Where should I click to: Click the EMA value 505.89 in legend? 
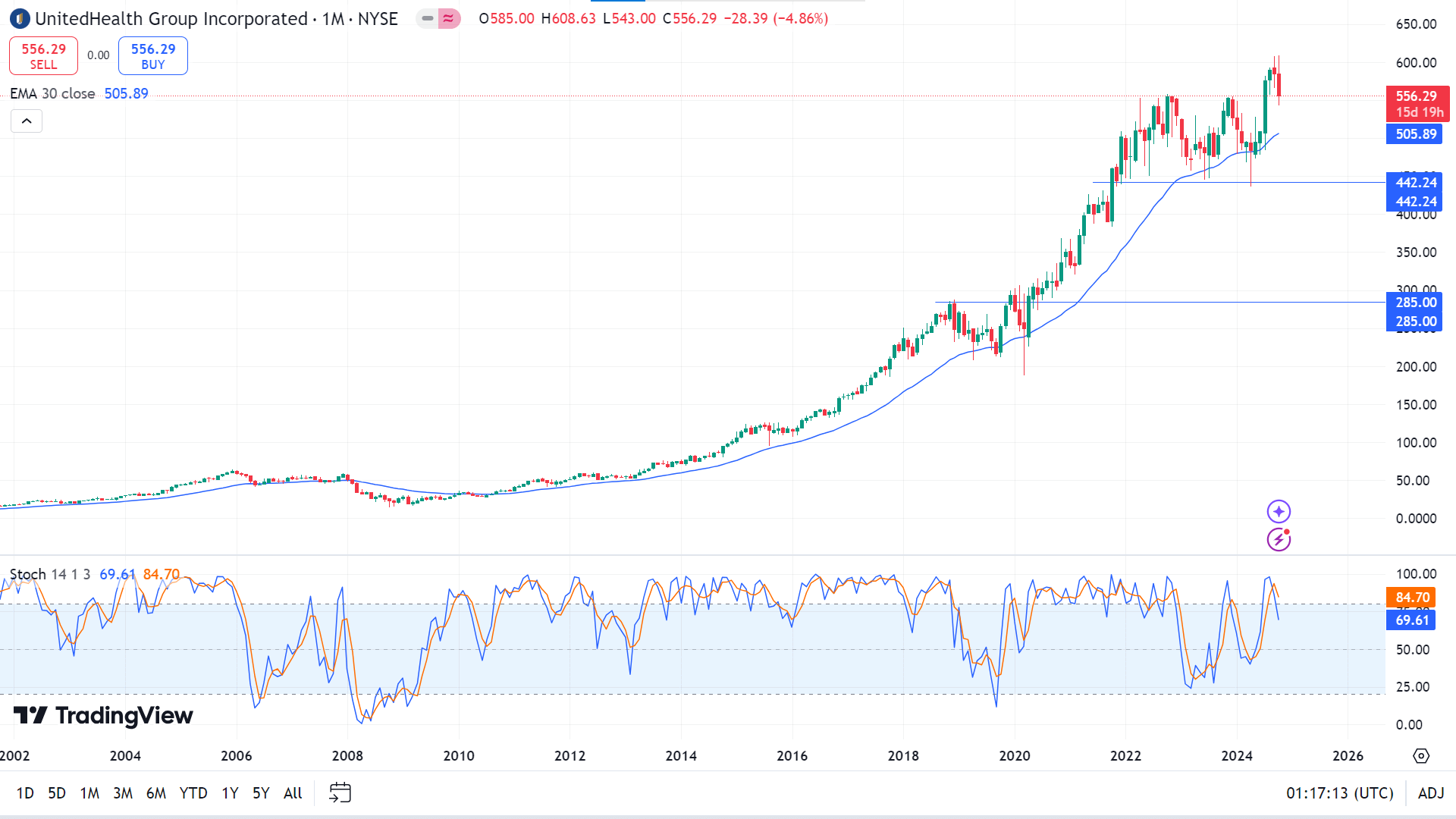coord(126,93)
